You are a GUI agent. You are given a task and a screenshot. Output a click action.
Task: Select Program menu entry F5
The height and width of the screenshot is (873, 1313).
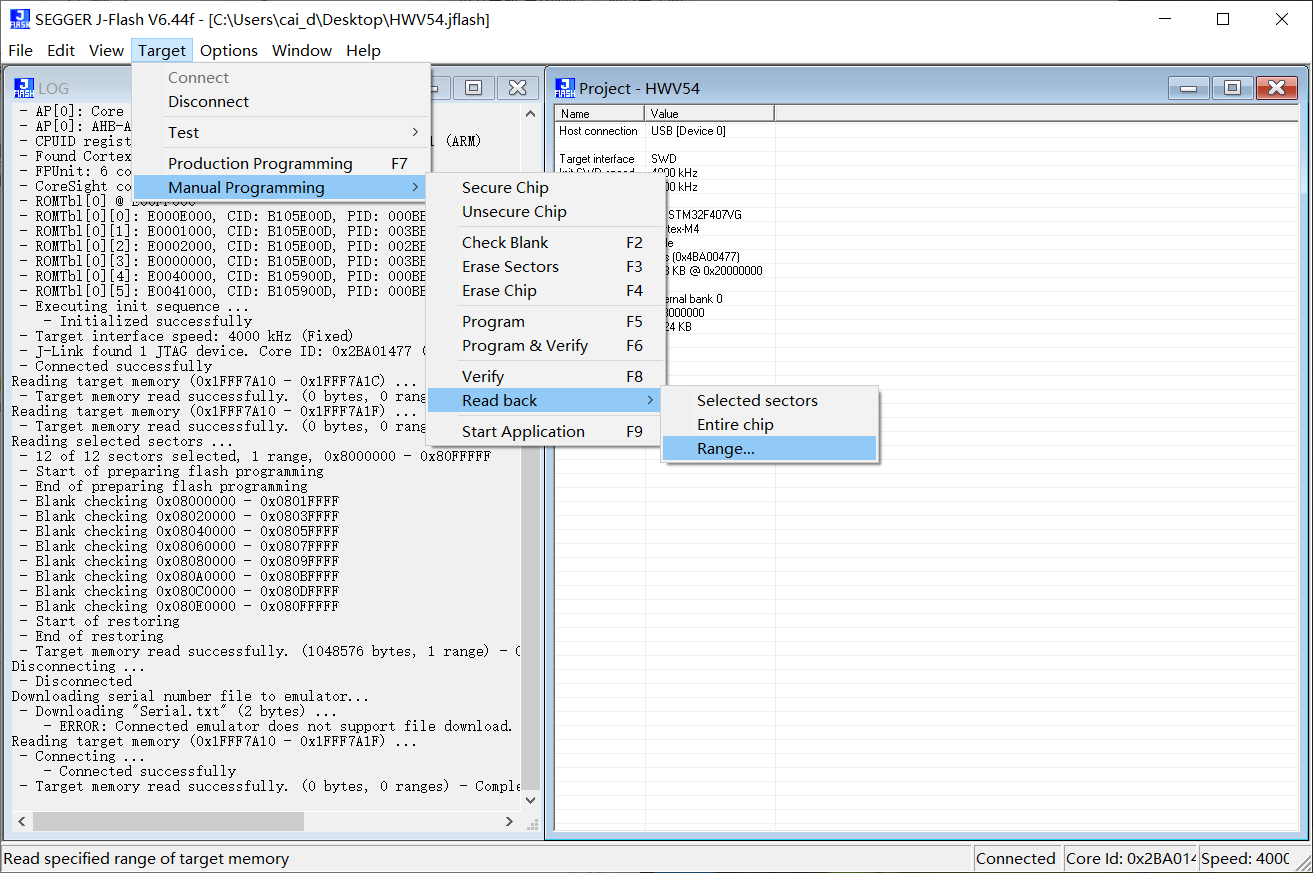coord(543,322)
